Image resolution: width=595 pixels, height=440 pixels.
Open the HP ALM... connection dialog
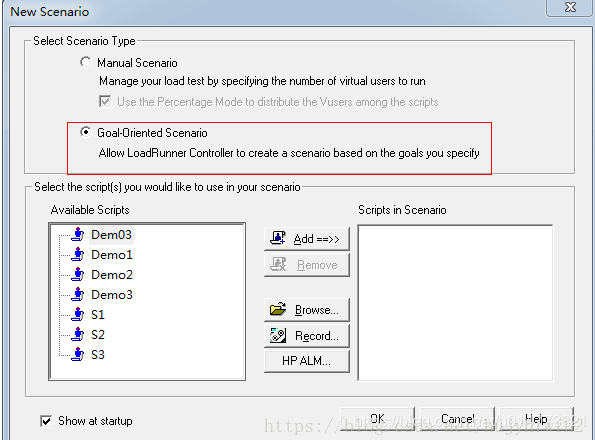coord(307,361)
